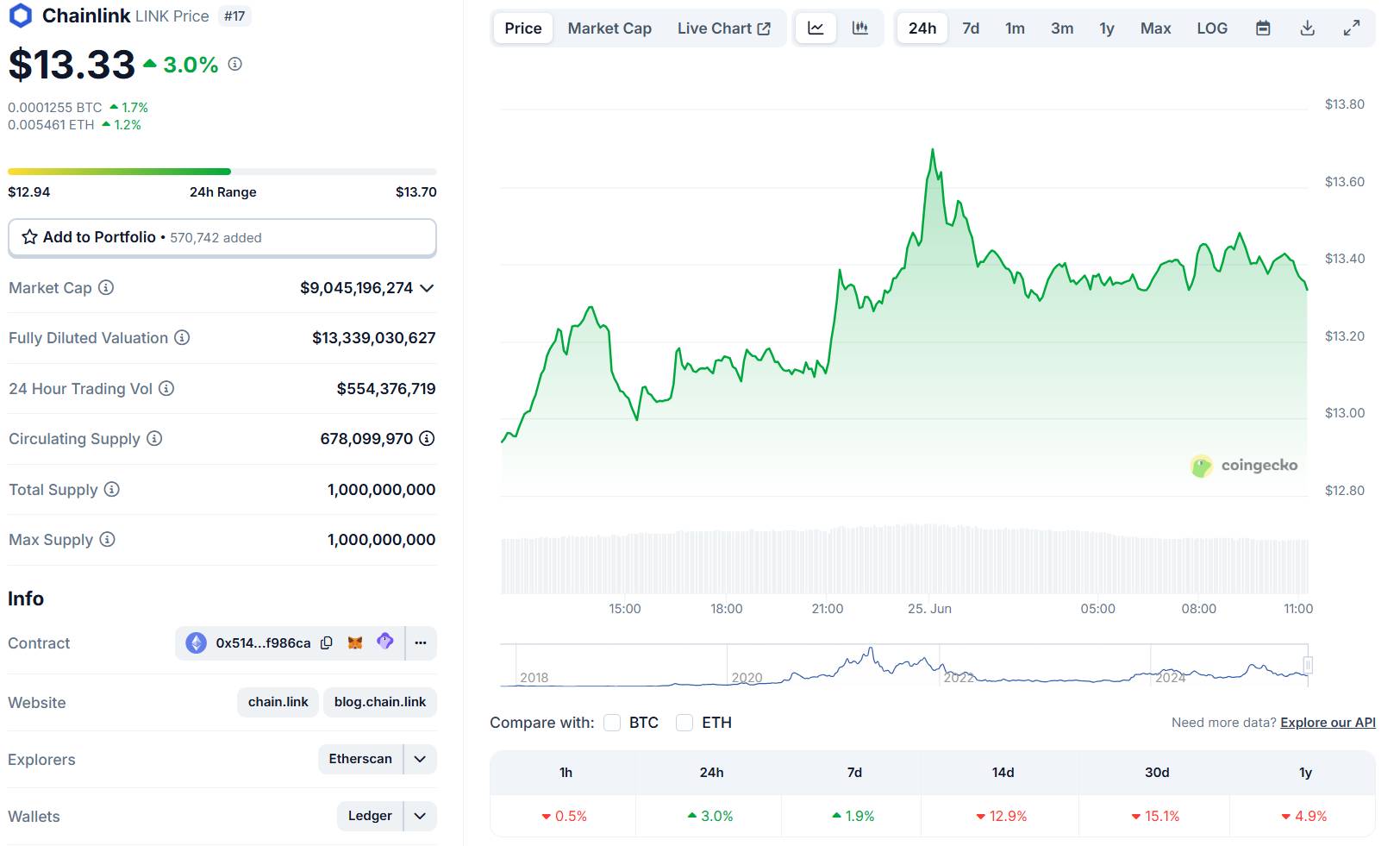Select 3m time range
The width and height of the screenshot is (1400, 846).
pyautogui.click(x=1062, y=28)
